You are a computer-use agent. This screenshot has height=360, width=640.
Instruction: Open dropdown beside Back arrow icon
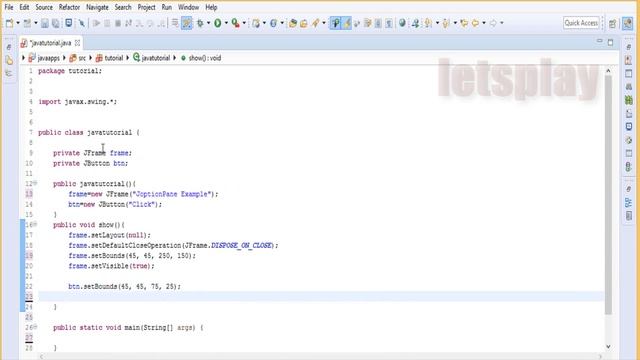(484, 23)
